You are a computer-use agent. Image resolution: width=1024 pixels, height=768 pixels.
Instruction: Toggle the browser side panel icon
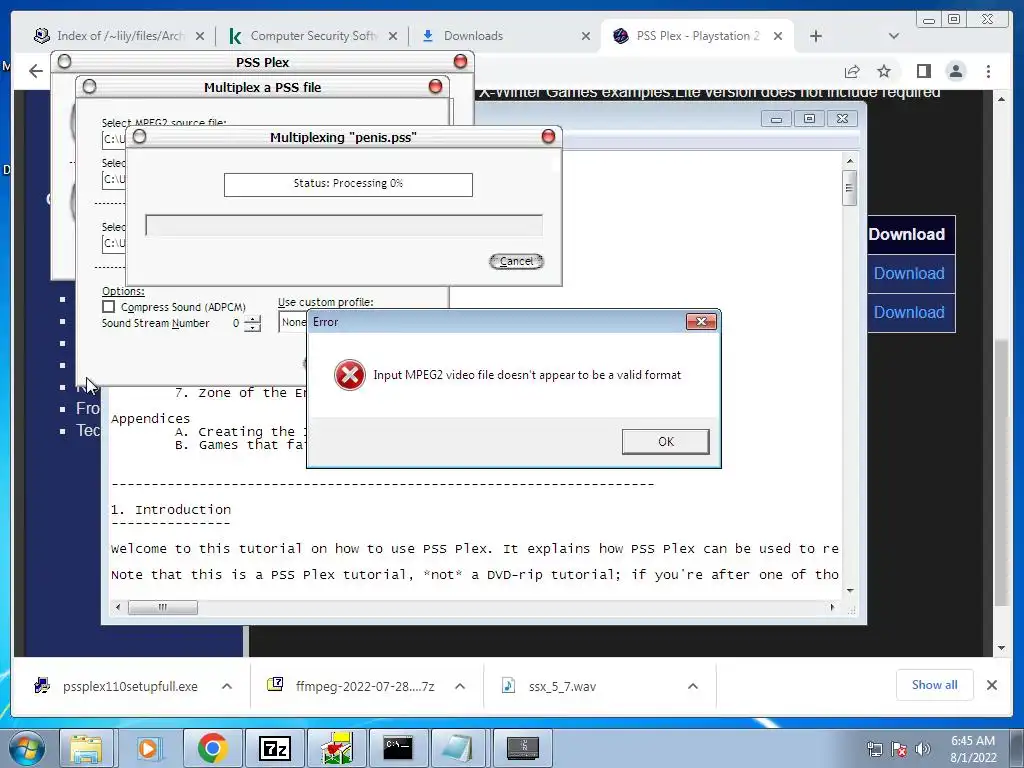[923, 71]
